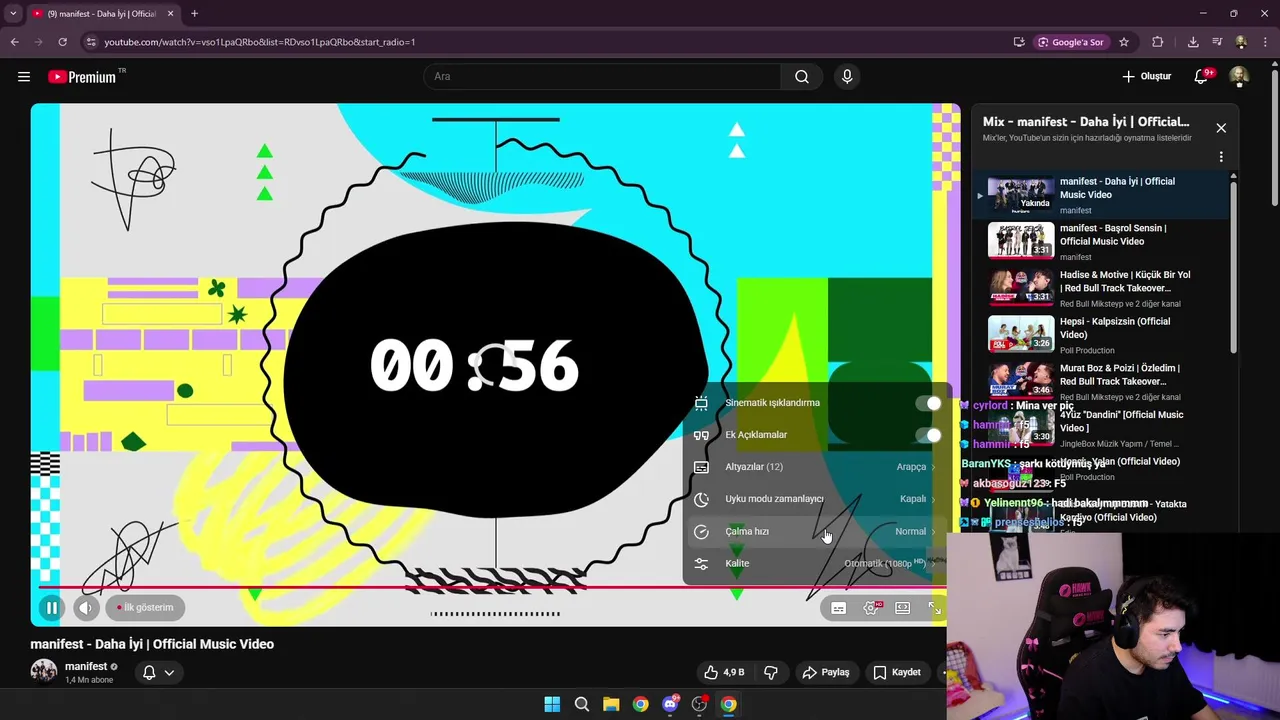Bookmark this page with the star
This screenshot has height=720, width=1280.
point(1124,42)
